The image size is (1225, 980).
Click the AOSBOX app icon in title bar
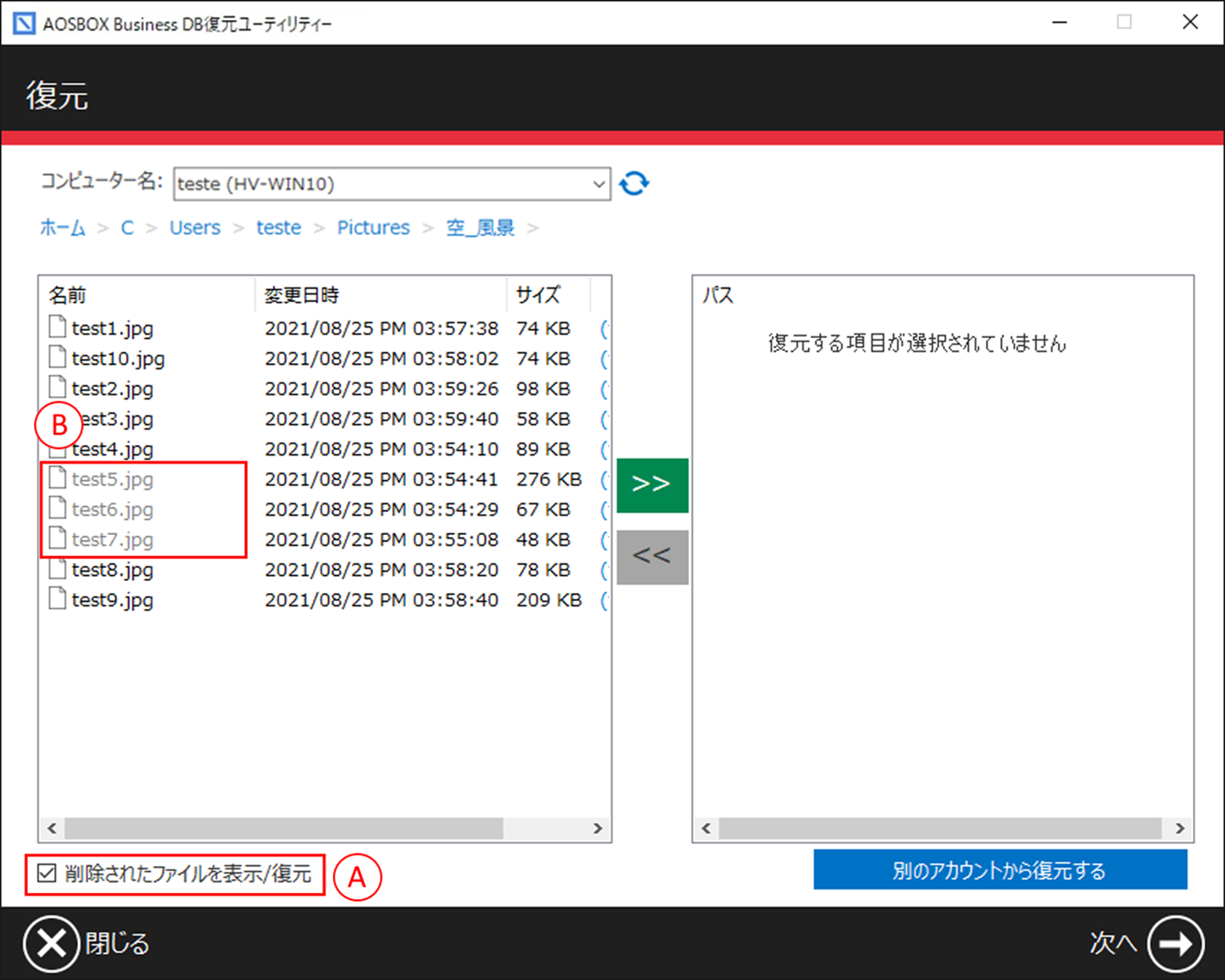pyautogui.click(x=24, y=24)
